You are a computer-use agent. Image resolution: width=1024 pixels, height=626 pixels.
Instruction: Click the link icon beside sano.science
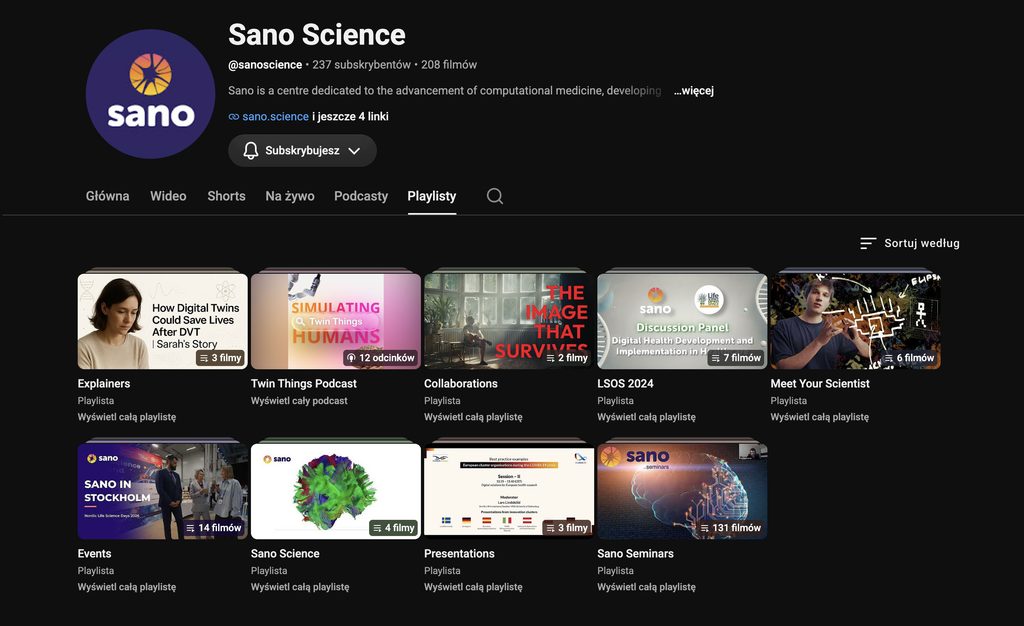point(234,117)
